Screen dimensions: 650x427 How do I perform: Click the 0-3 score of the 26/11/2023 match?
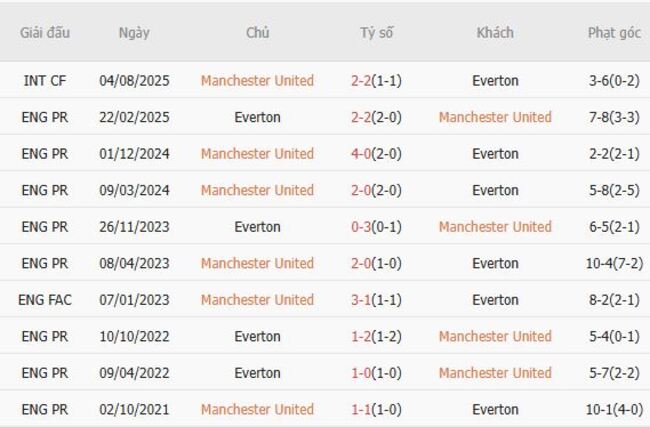coord(361,227)
